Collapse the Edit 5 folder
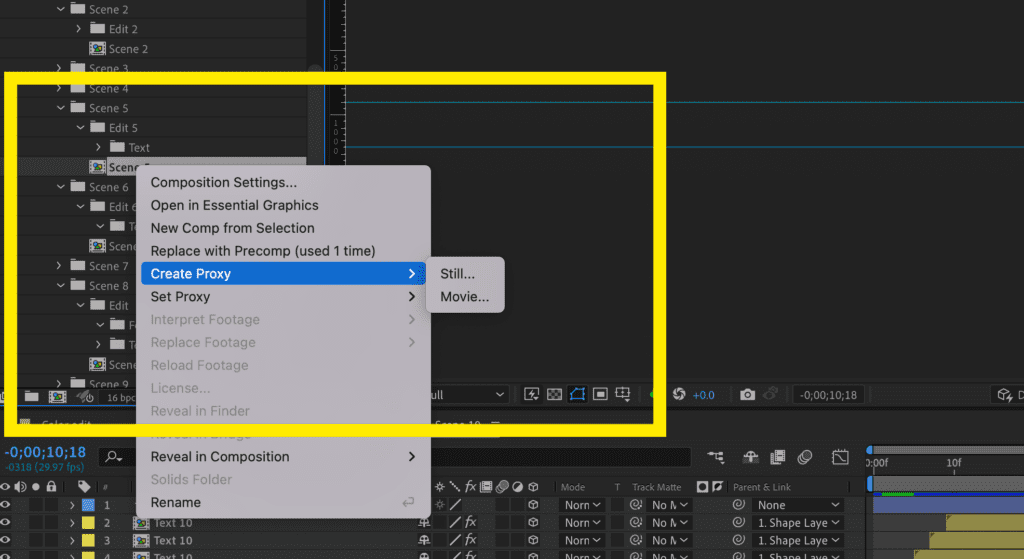This screenshot has width=1024, height=559. [x=80, y=127]
